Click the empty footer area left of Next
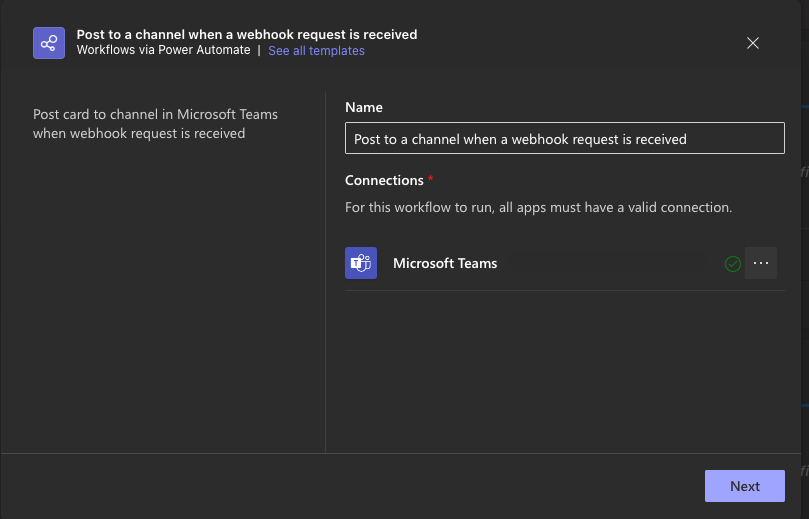 (350, 486)
